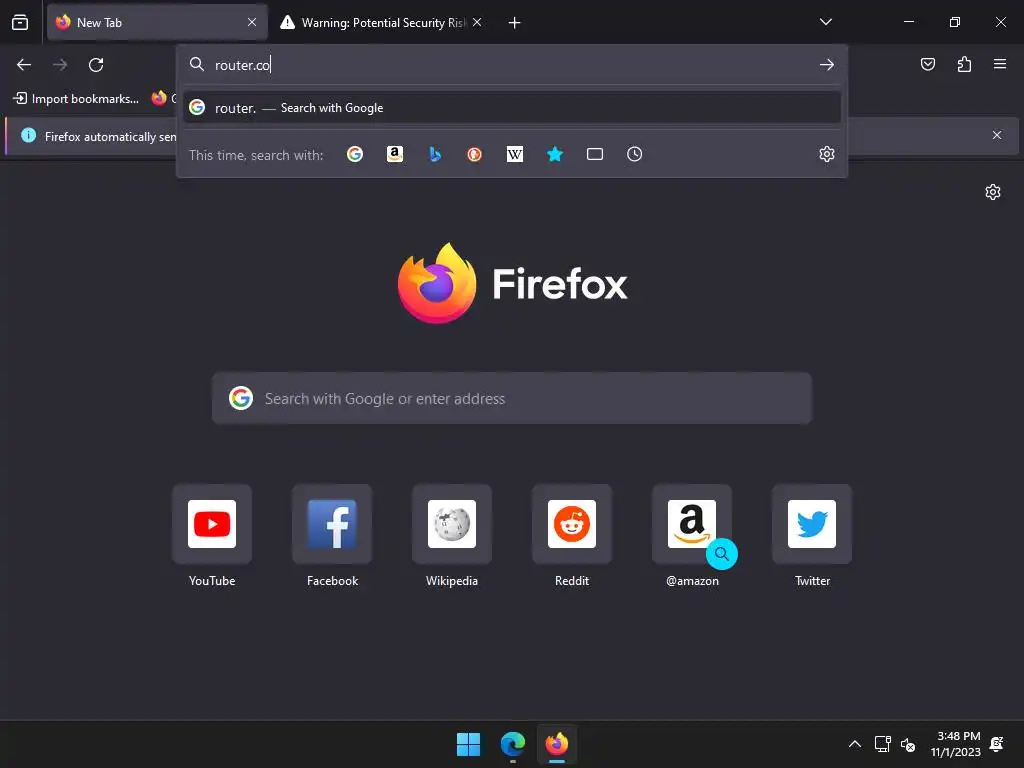Search this time with Amazon icon
The width and height of the screenshot is (1024, 768).
point(394,154)
